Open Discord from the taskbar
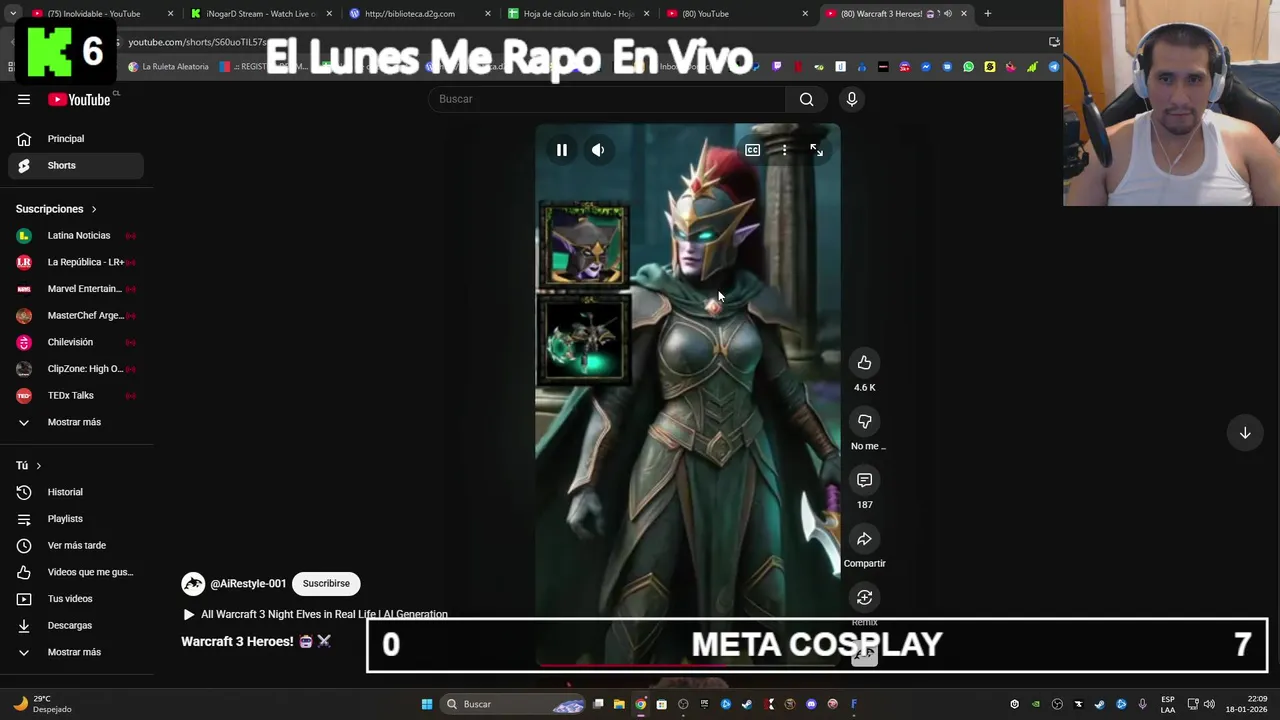This screenshot has width=1280, height=720. [x=811, y=704]
